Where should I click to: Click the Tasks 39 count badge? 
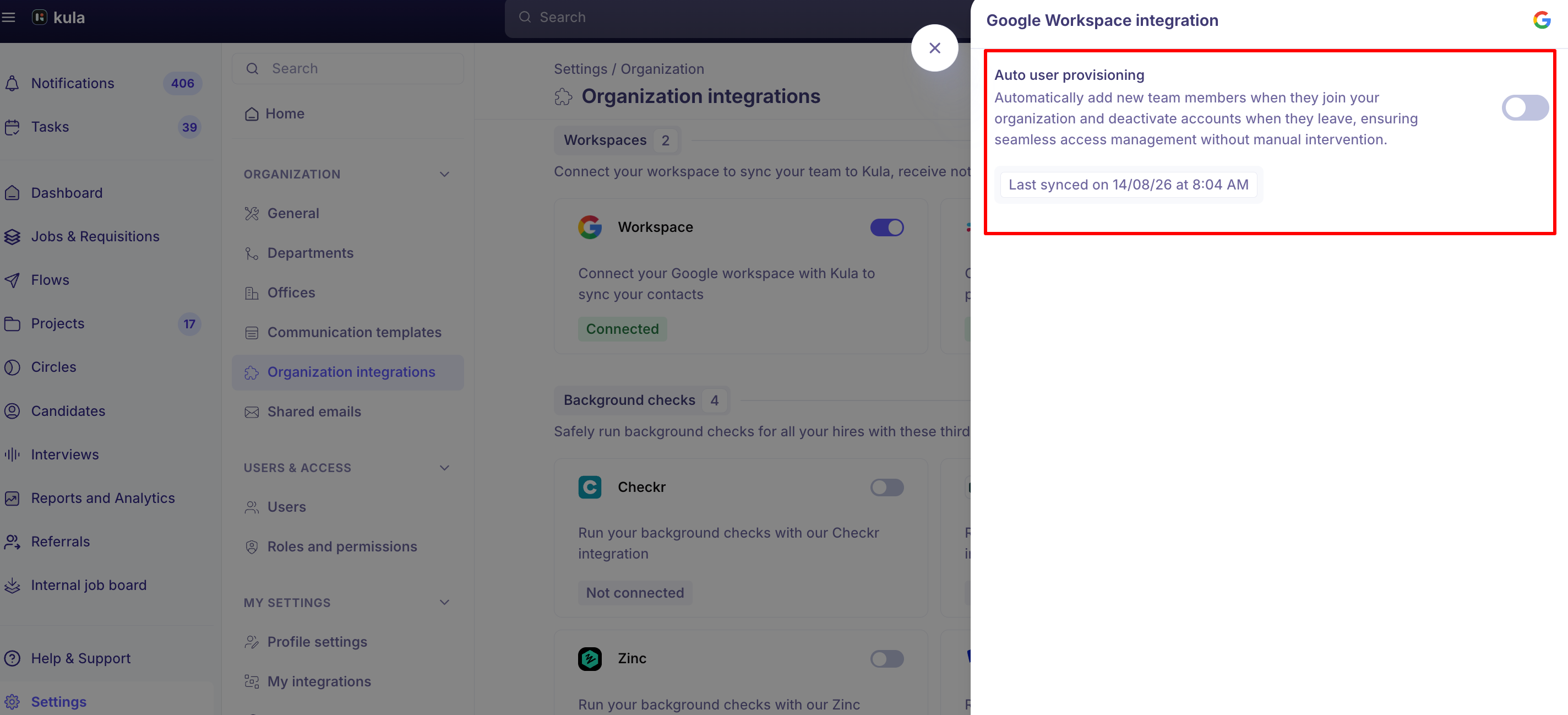point(189,127)
